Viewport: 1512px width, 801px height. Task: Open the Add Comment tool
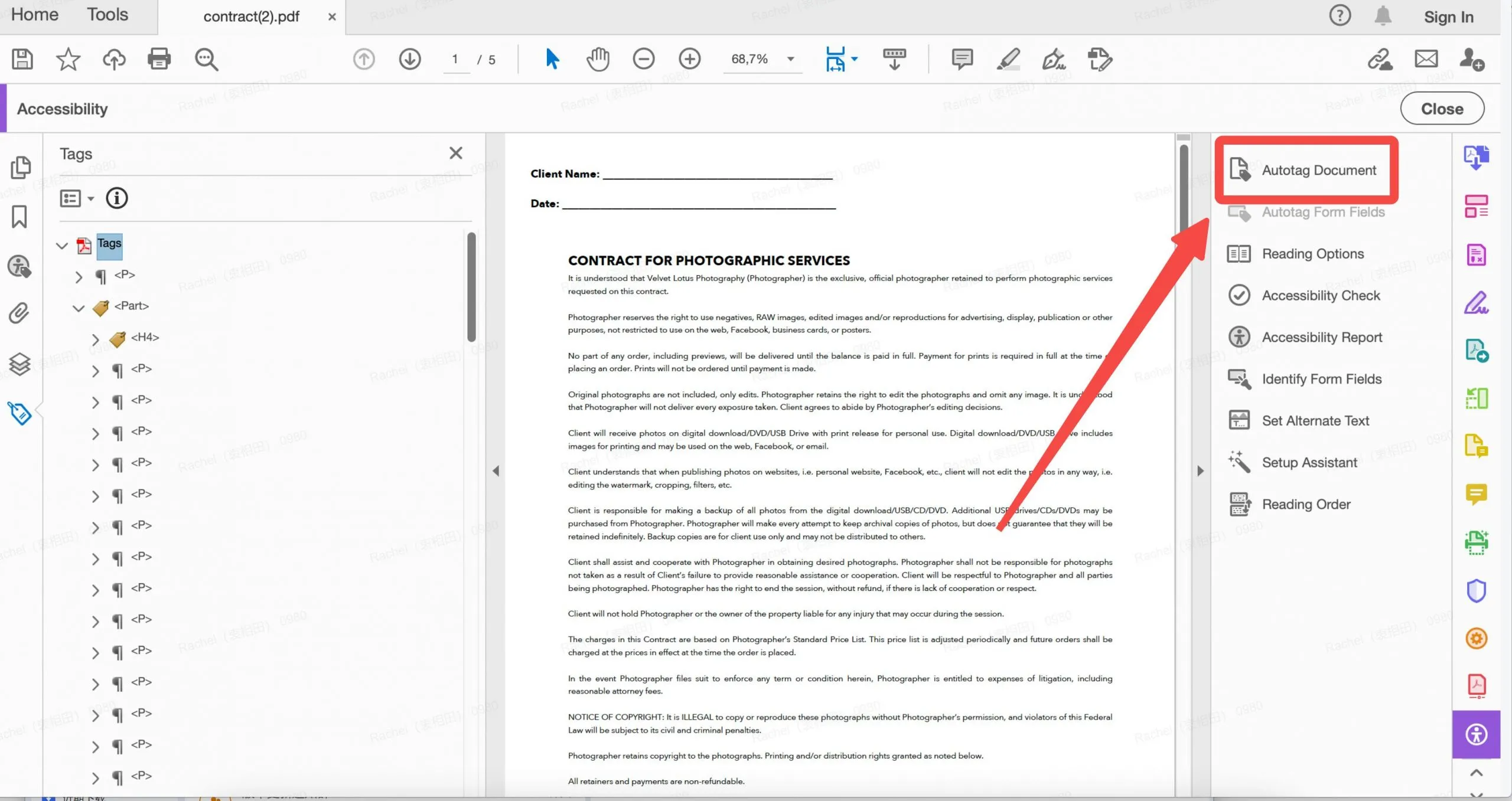coord(961,59)
